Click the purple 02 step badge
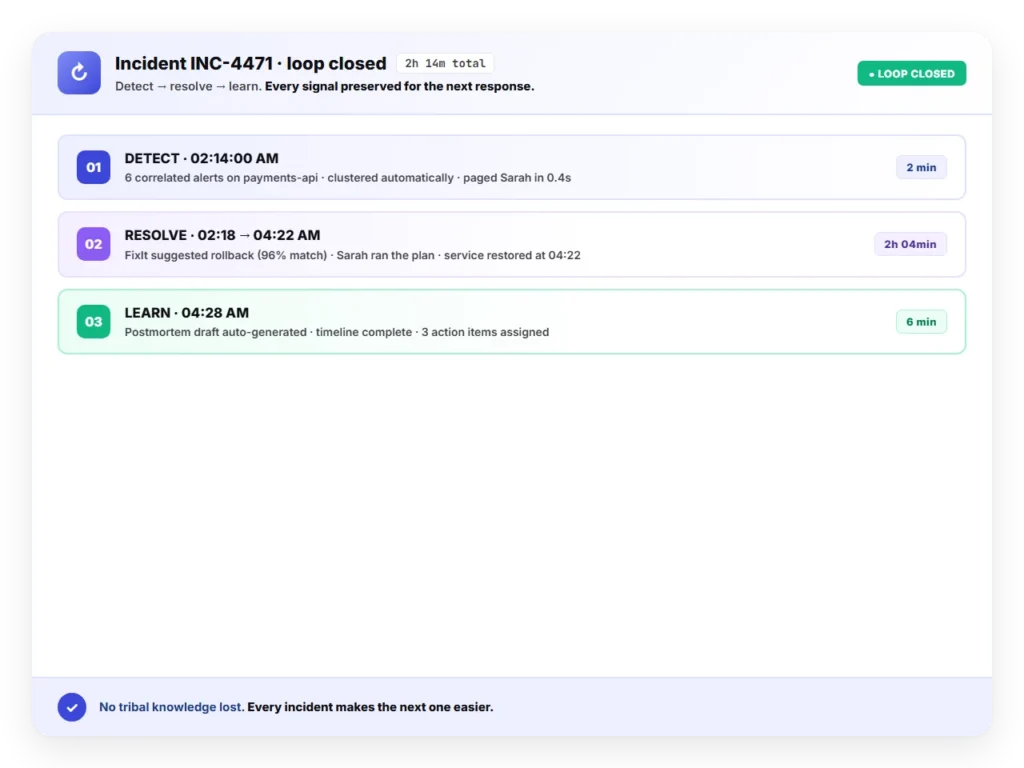This screenshot has width=1024, height=768. tap(93, 244)
